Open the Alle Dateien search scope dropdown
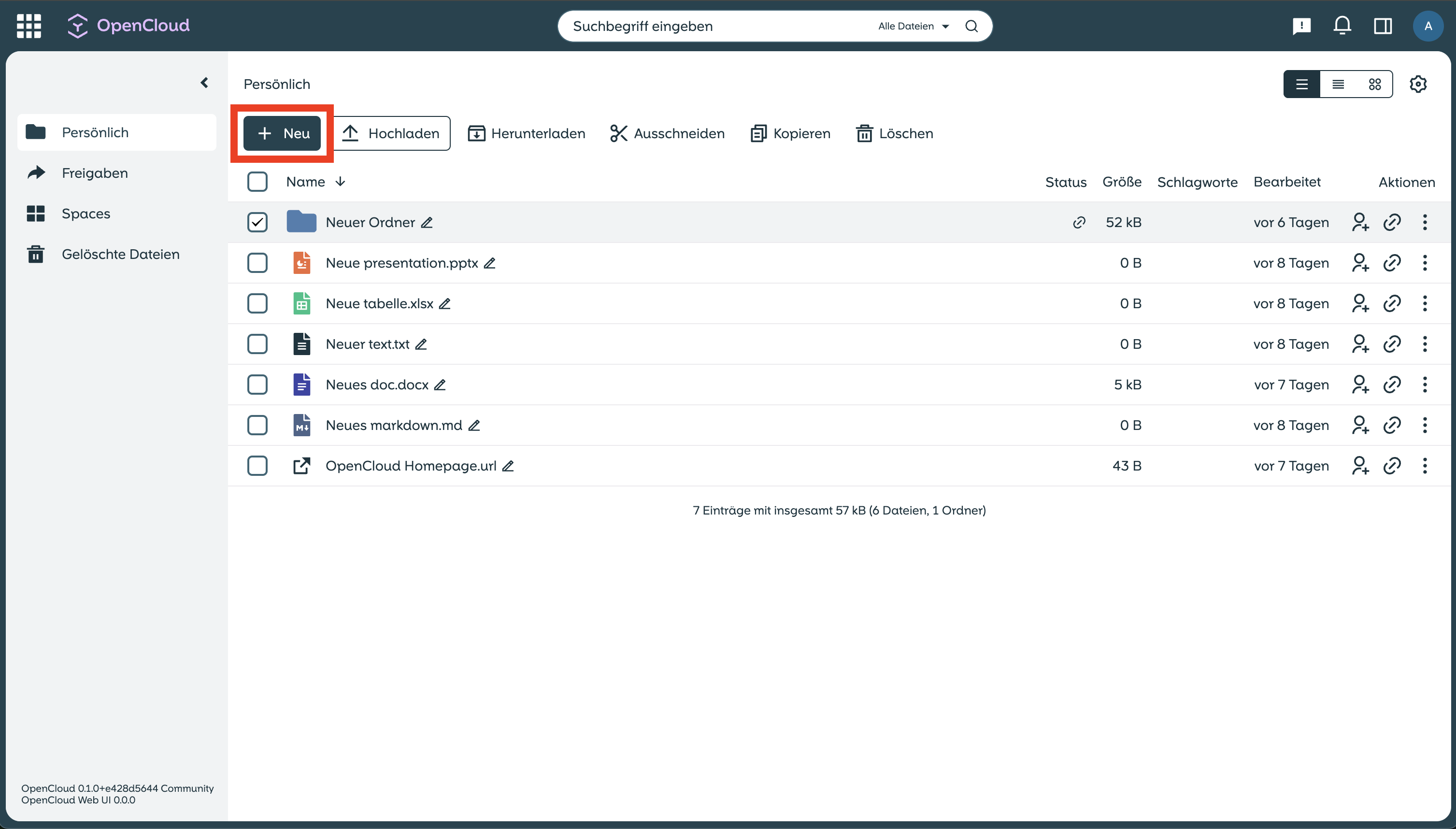 click(914, 26)
